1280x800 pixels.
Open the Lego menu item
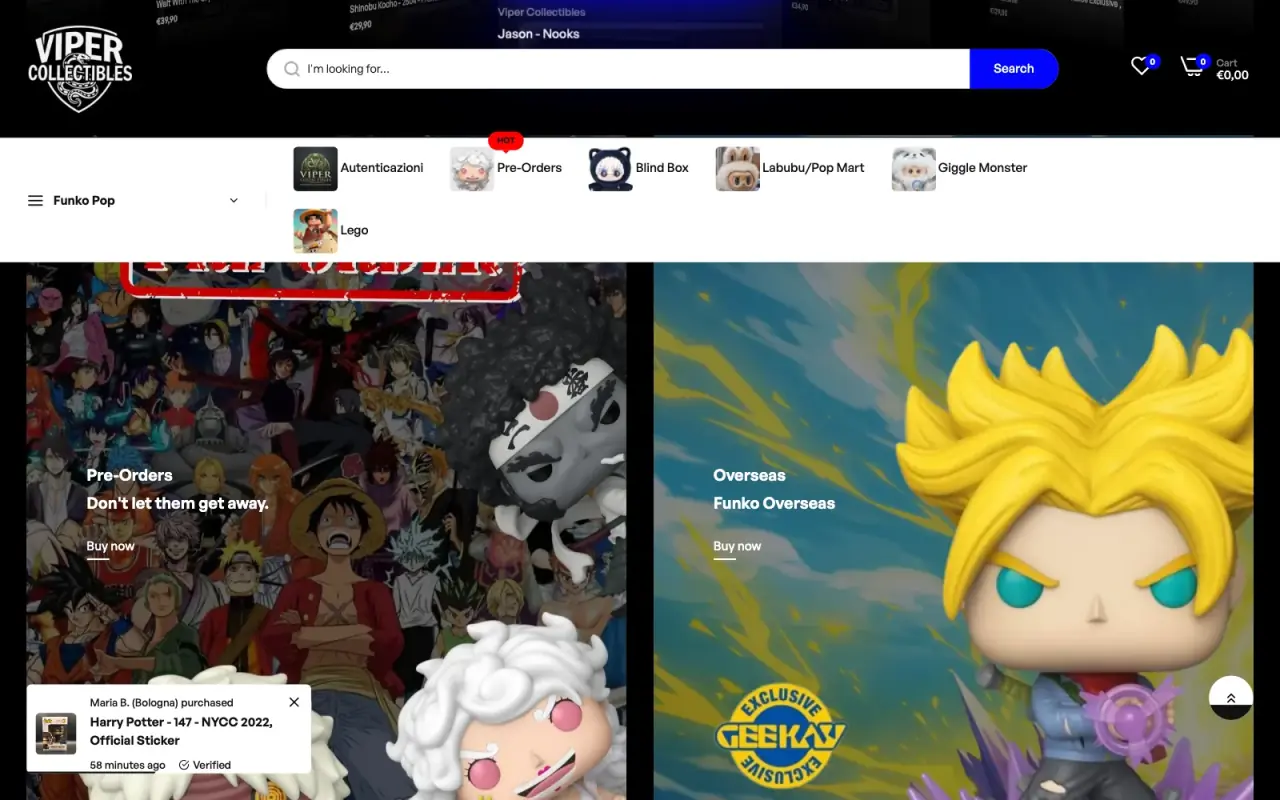(354, 230)
